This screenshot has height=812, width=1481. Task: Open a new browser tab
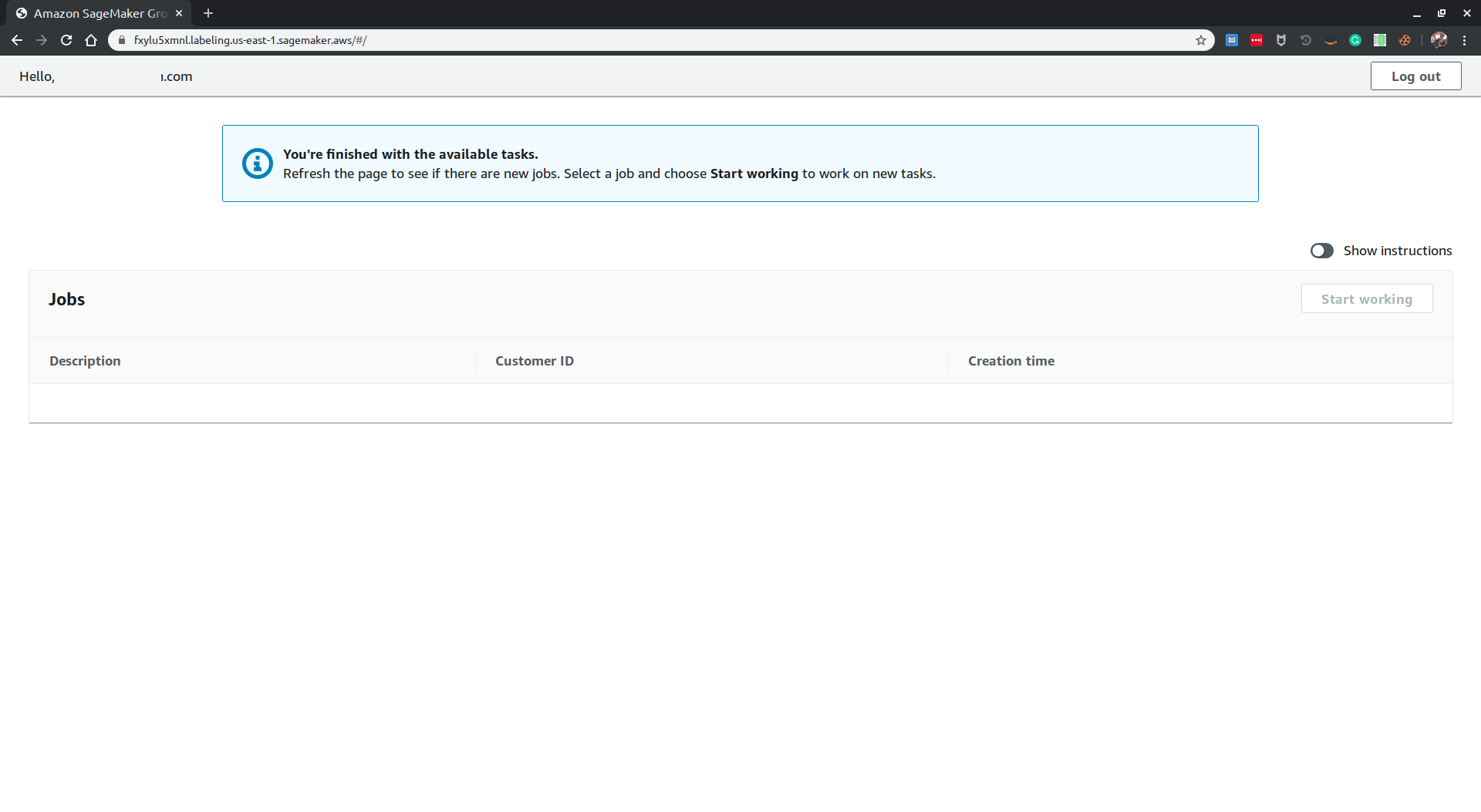point(208,13)
